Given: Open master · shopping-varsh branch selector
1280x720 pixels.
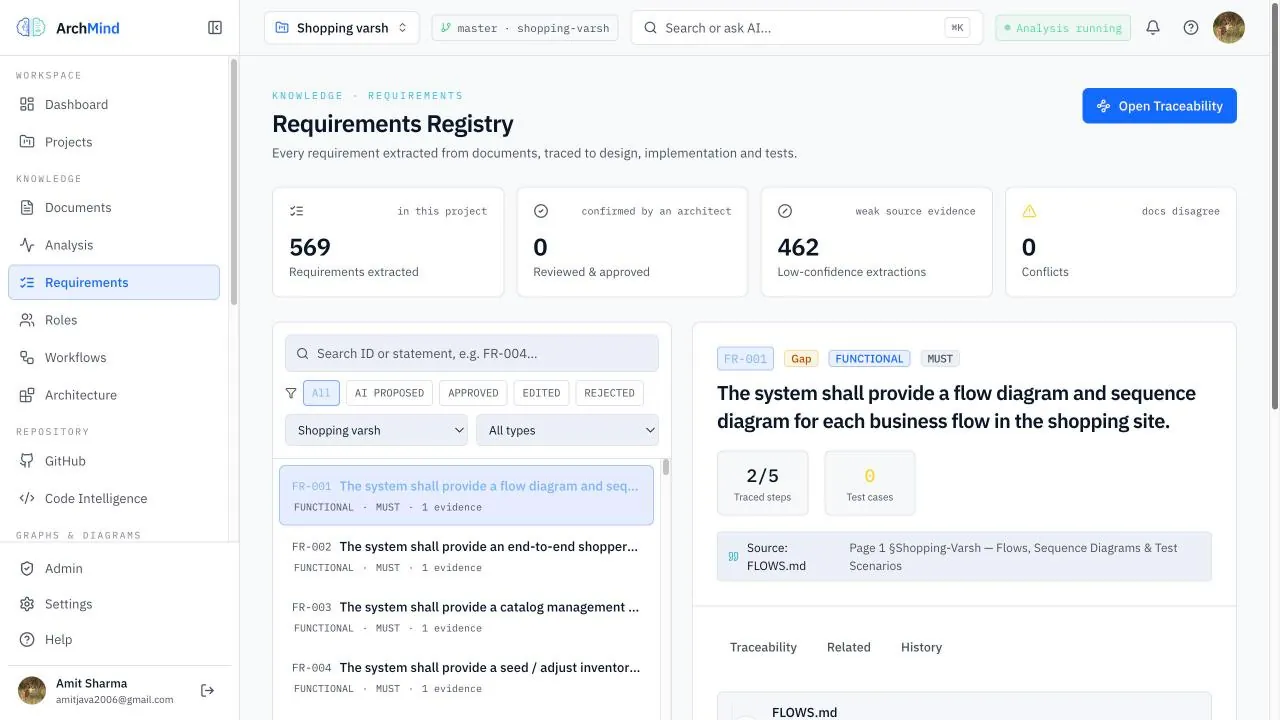Looking at the screenshot, I should click(x=525, y=28).
